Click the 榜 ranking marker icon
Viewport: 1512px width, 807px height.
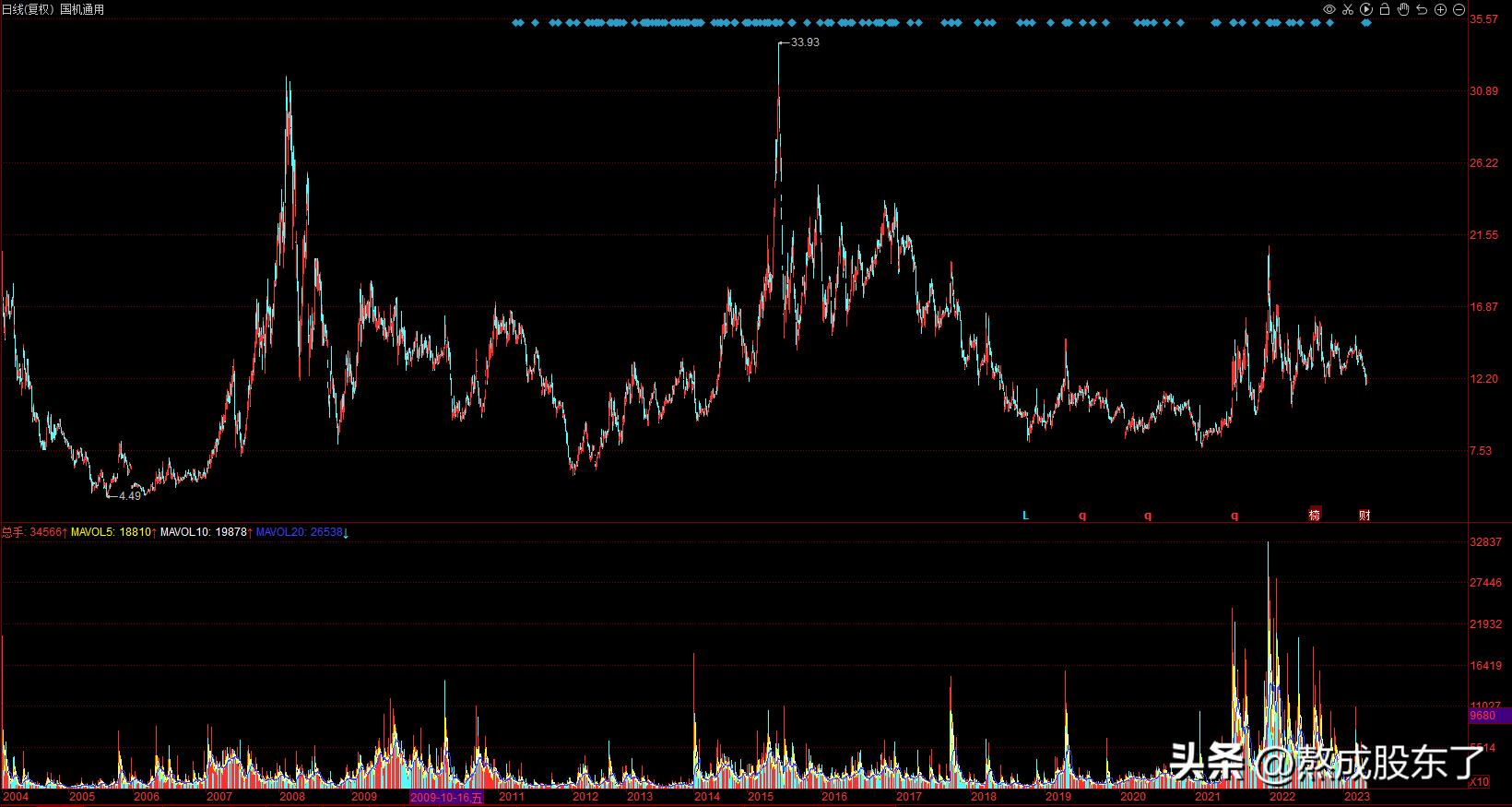click(x=1315, y=515)
